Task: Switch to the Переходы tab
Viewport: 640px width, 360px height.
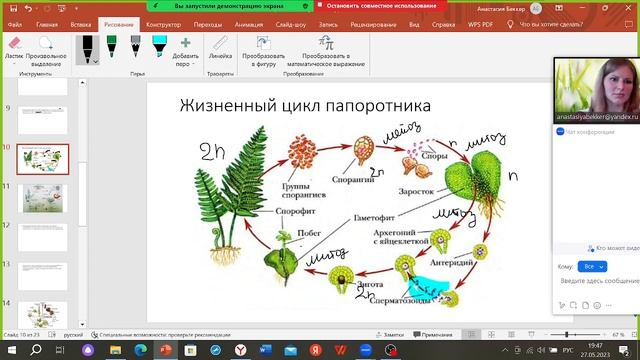Action: pos(208,24)
